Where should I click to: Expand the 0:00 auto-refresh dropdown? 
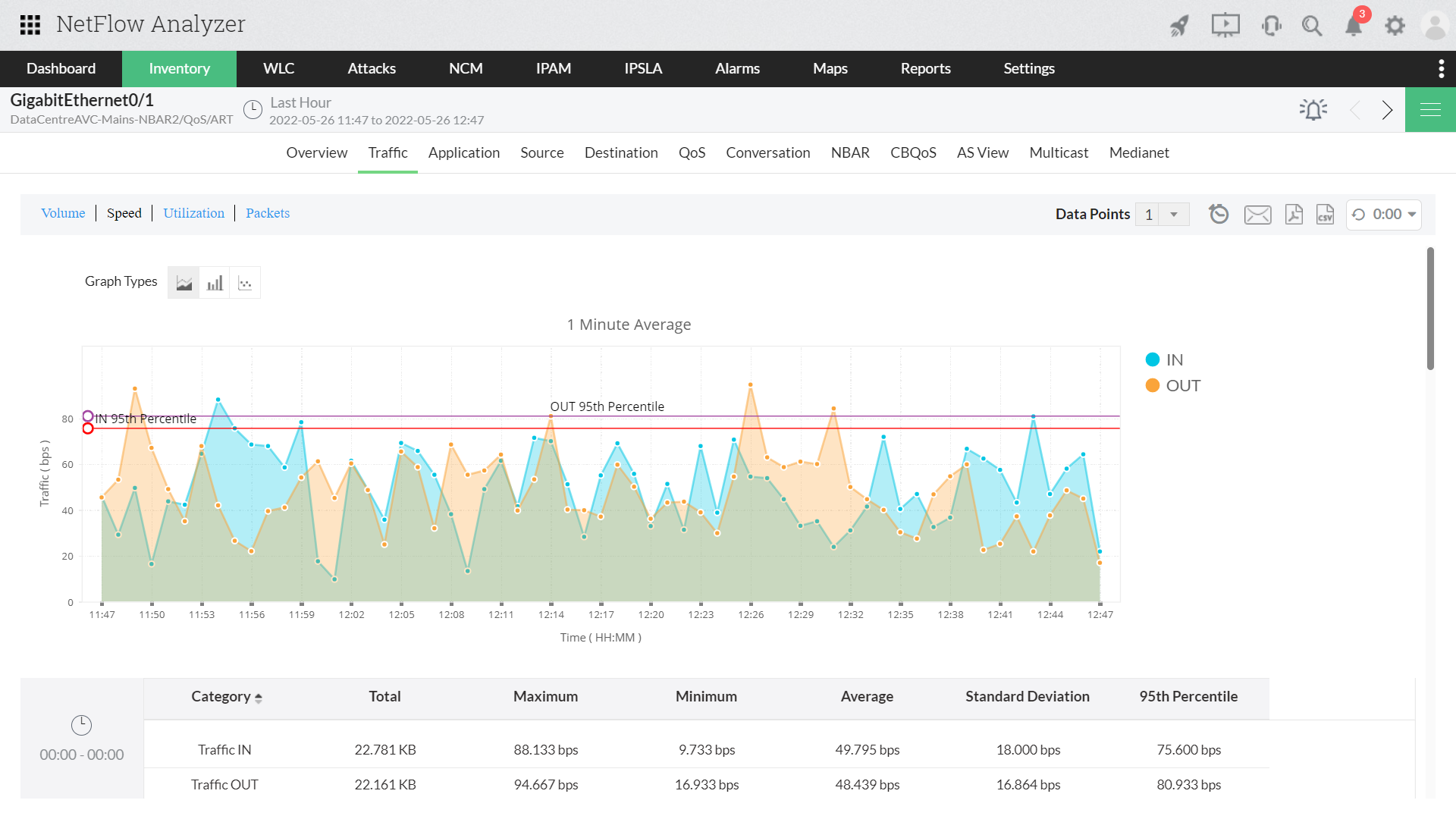(1384, 215)
